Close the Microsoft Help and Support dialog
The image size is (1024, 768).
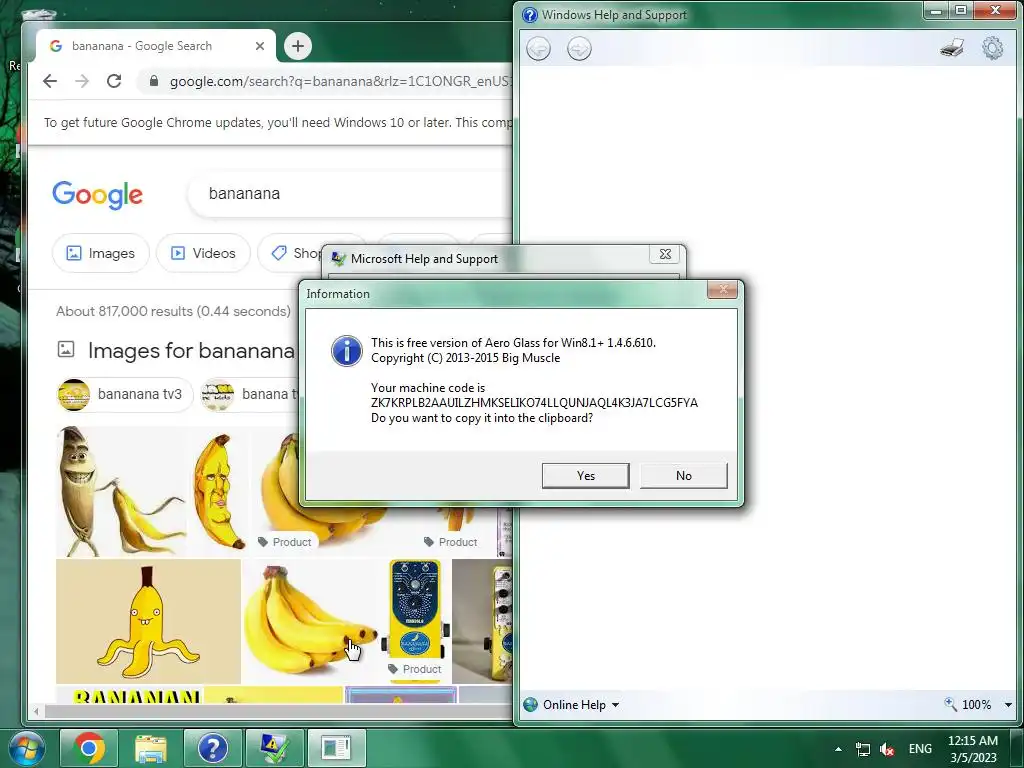[x=665, y=254]
